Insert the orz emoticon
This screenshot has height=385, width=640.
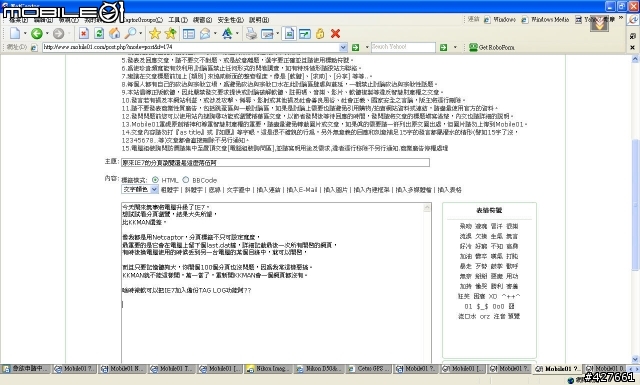point(485,316)
